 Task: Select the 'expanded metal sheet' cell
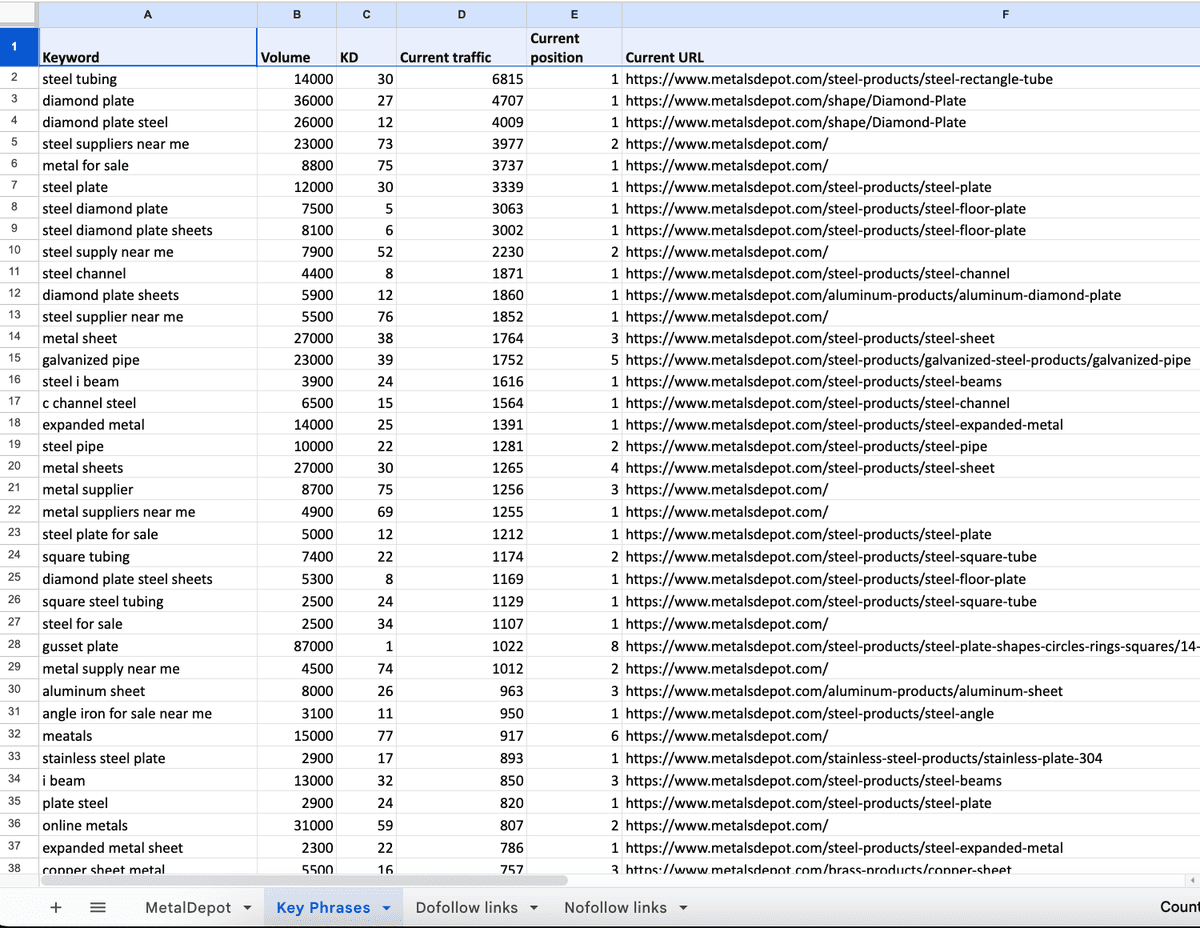(x=148, y=848)
